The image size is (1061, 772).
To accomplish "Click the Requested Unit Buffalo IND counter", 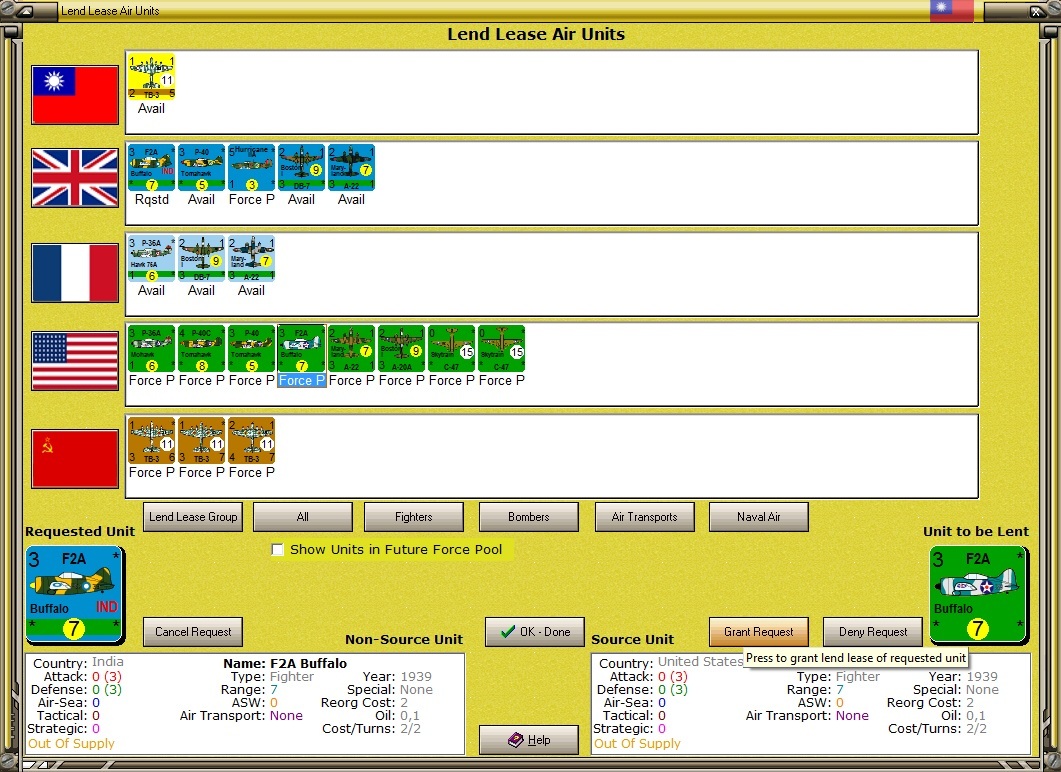I will pyautogui.click(x=74, y=594).
